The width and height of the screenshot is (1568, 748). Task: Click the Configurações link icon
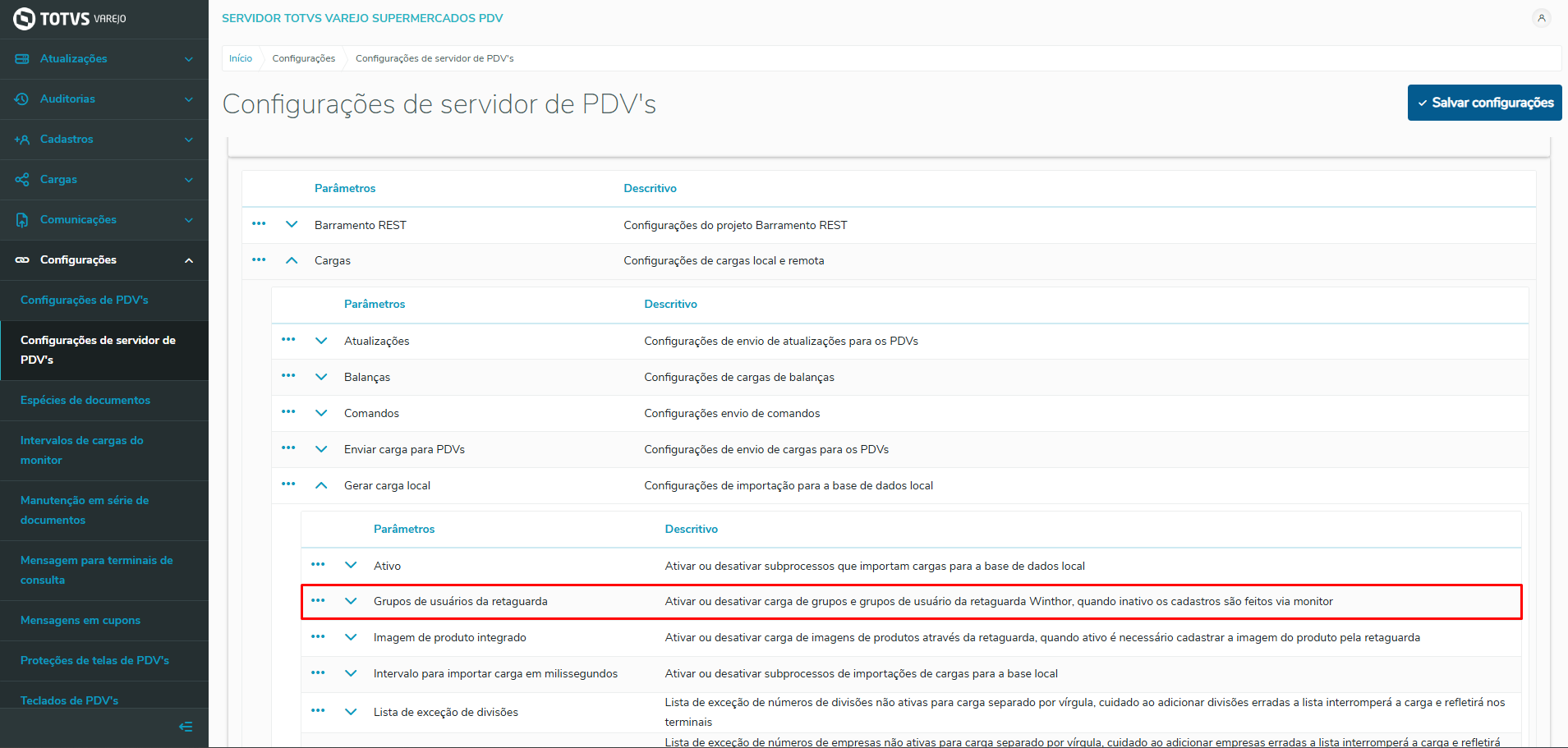(x=22, y=260)
